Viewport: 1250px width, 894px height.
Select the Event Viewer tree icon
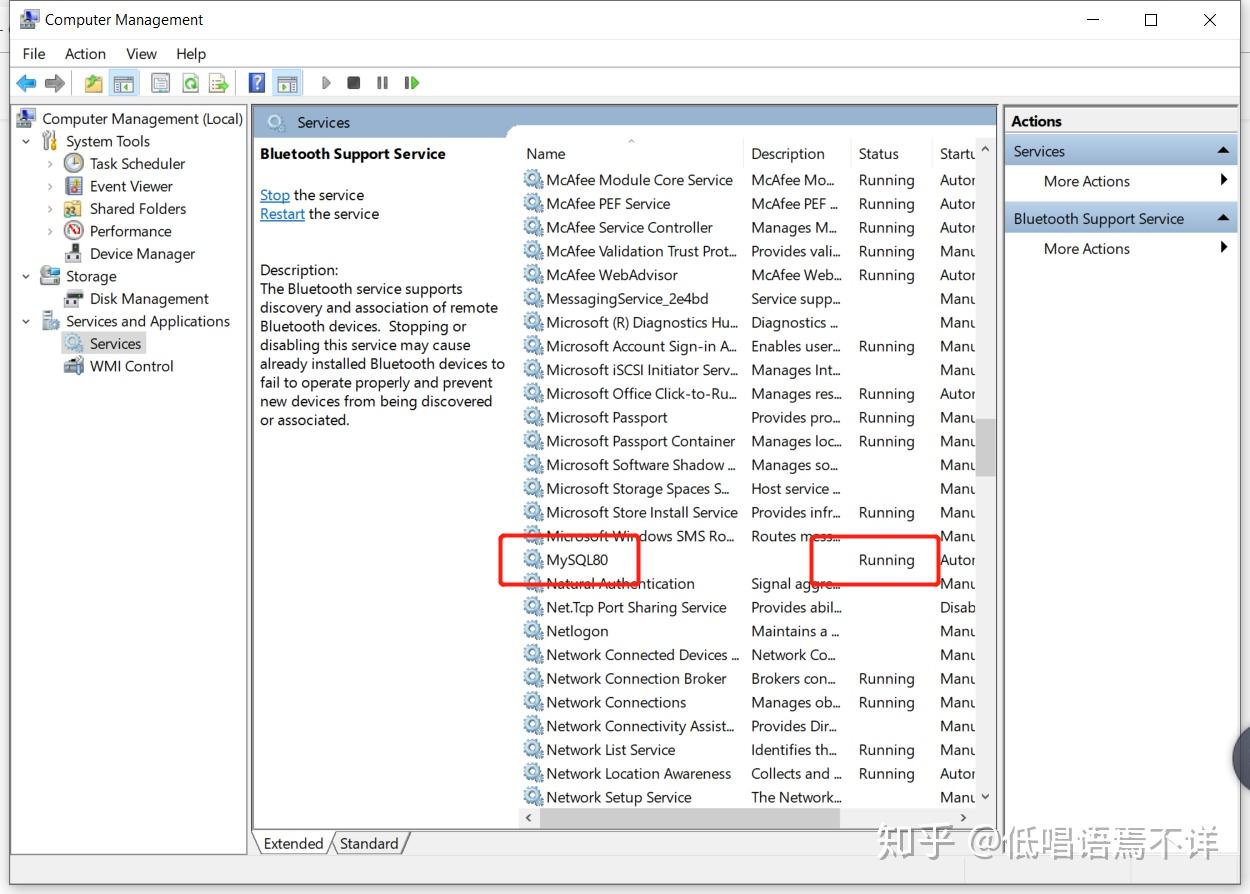pyautogui.click(x=74, y=186)
